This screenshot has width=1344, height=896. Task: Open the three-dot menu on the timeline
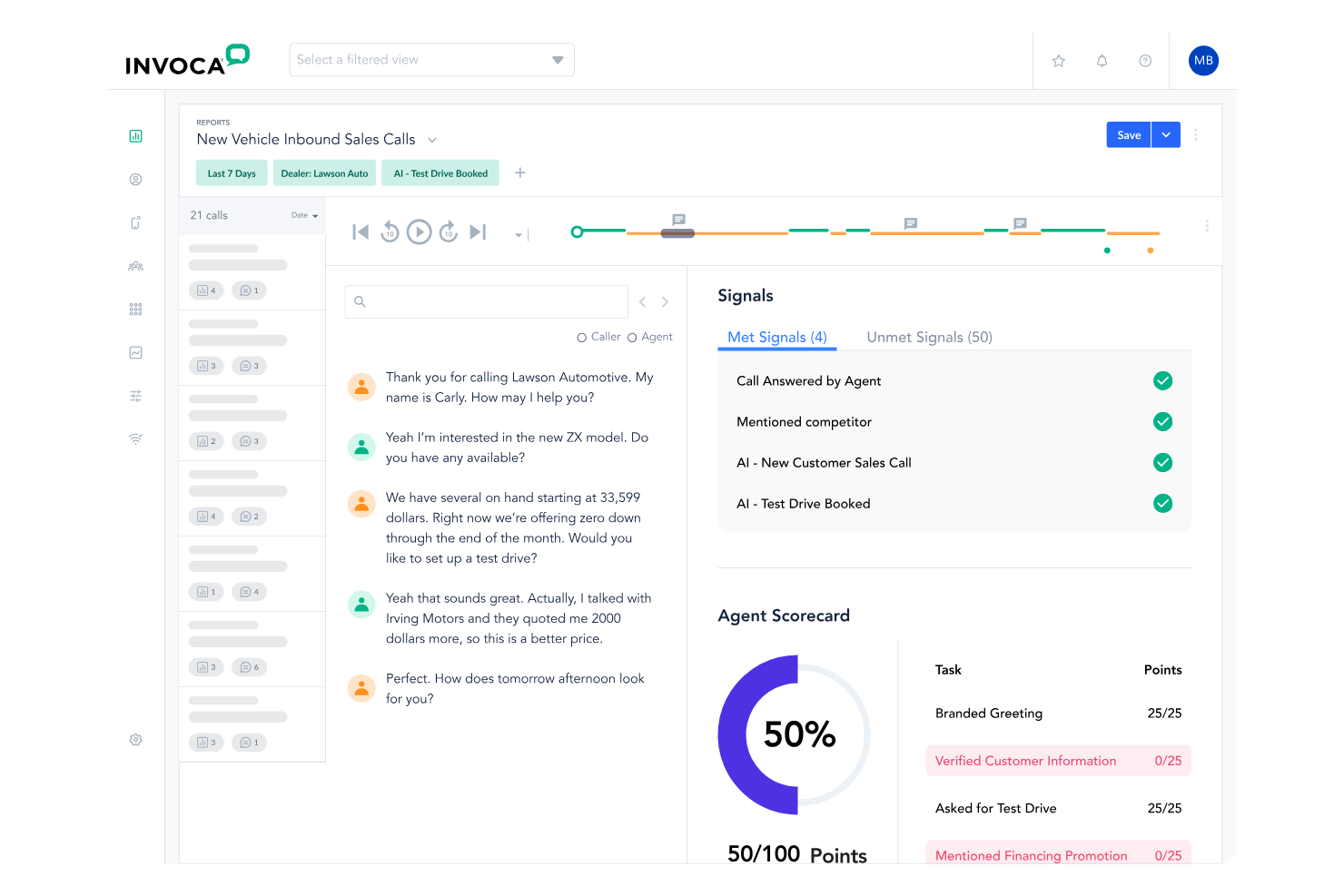1207,225
